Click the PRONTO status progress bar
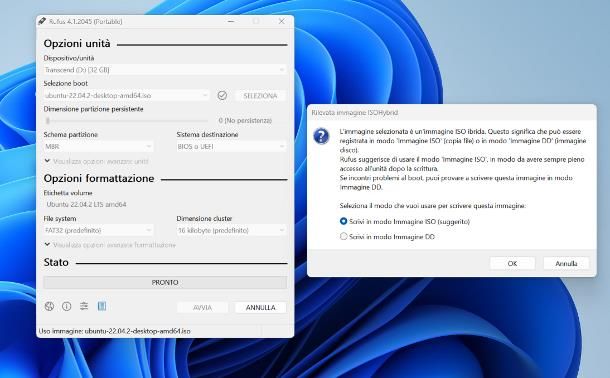The width and height of the screenshot is (610, 378). click(x=165, y=282)
